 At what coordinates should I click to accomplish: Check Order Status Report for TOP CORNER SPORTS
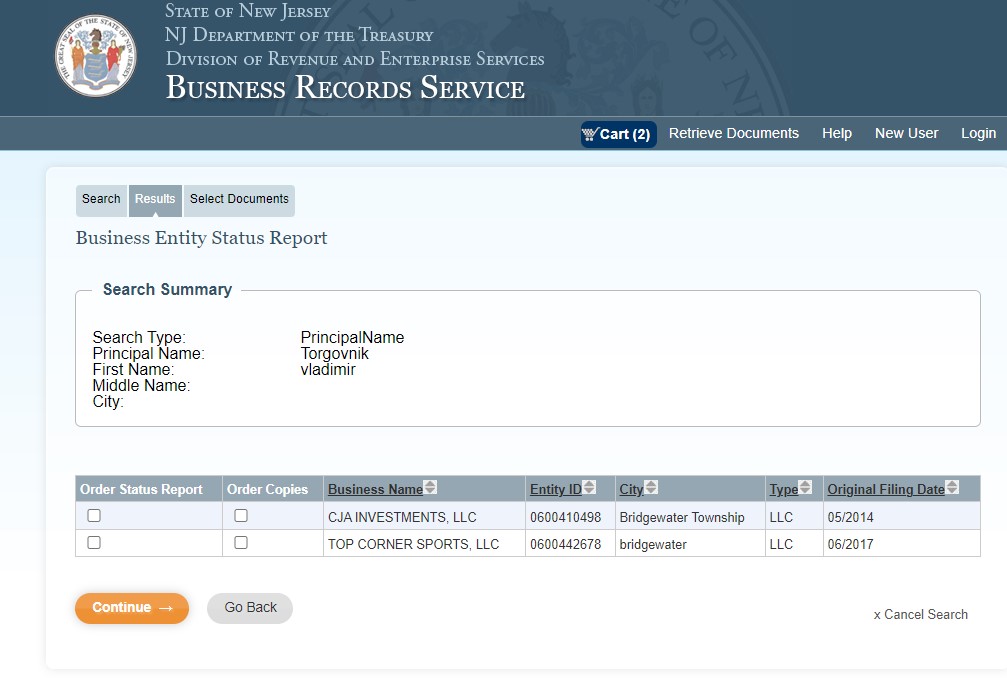click(94, 543)
